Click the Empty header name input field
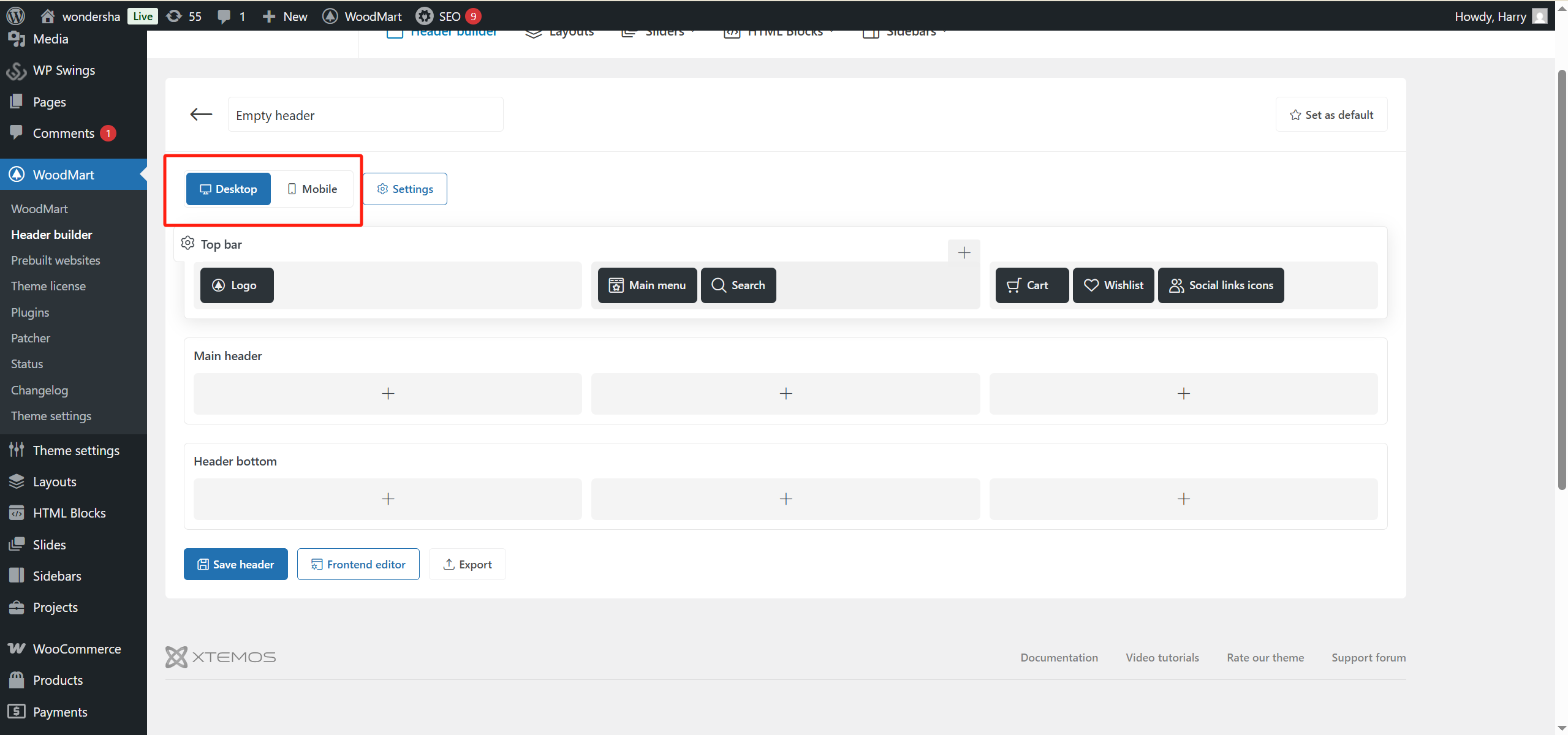Image resolution: width=1568 pixels, height=735 pixels. 365,114
